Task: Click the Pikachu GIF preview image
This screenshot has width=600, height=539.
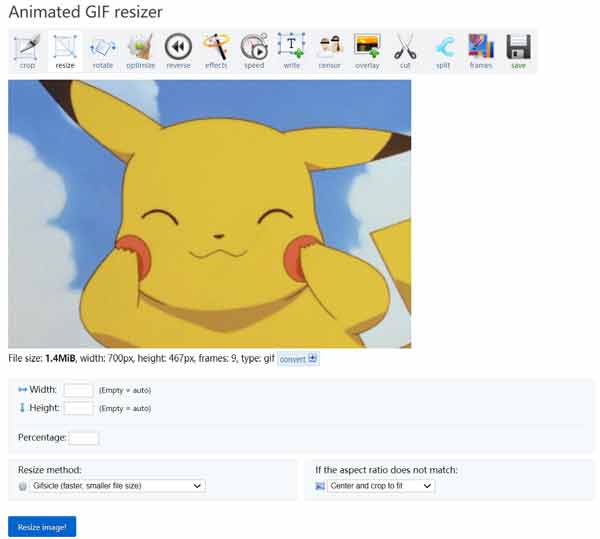Action: (x=210, y=214)
